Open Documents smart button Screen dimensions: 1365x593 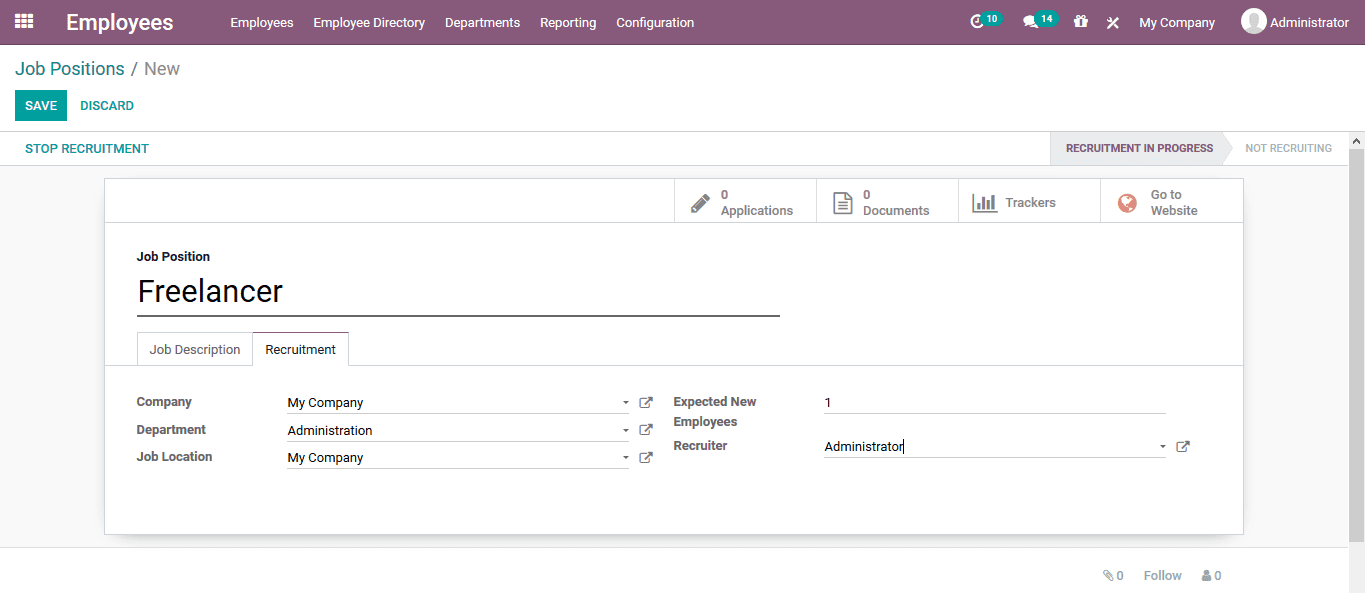click(x=886, y=201)
